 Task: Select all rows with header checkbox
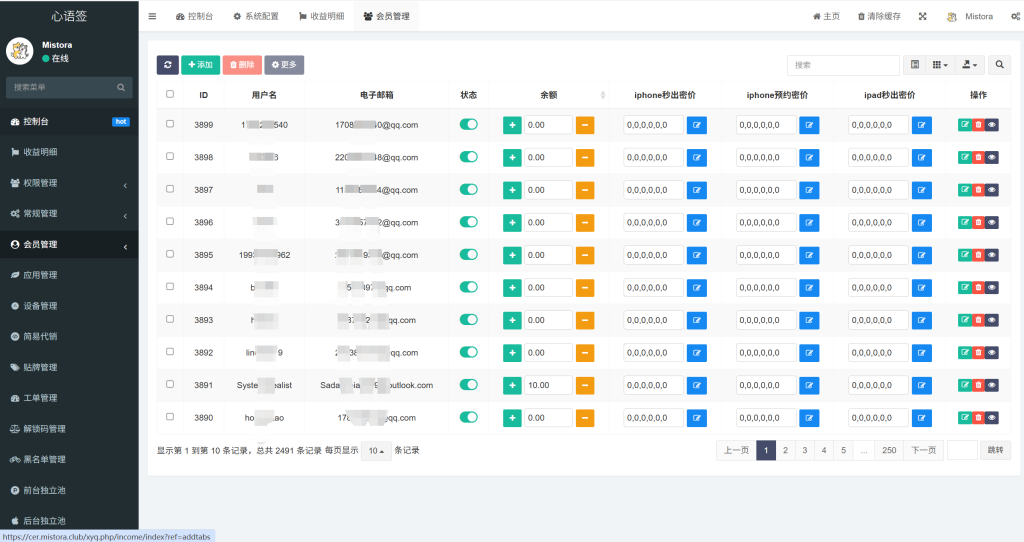tap(170, 94)
